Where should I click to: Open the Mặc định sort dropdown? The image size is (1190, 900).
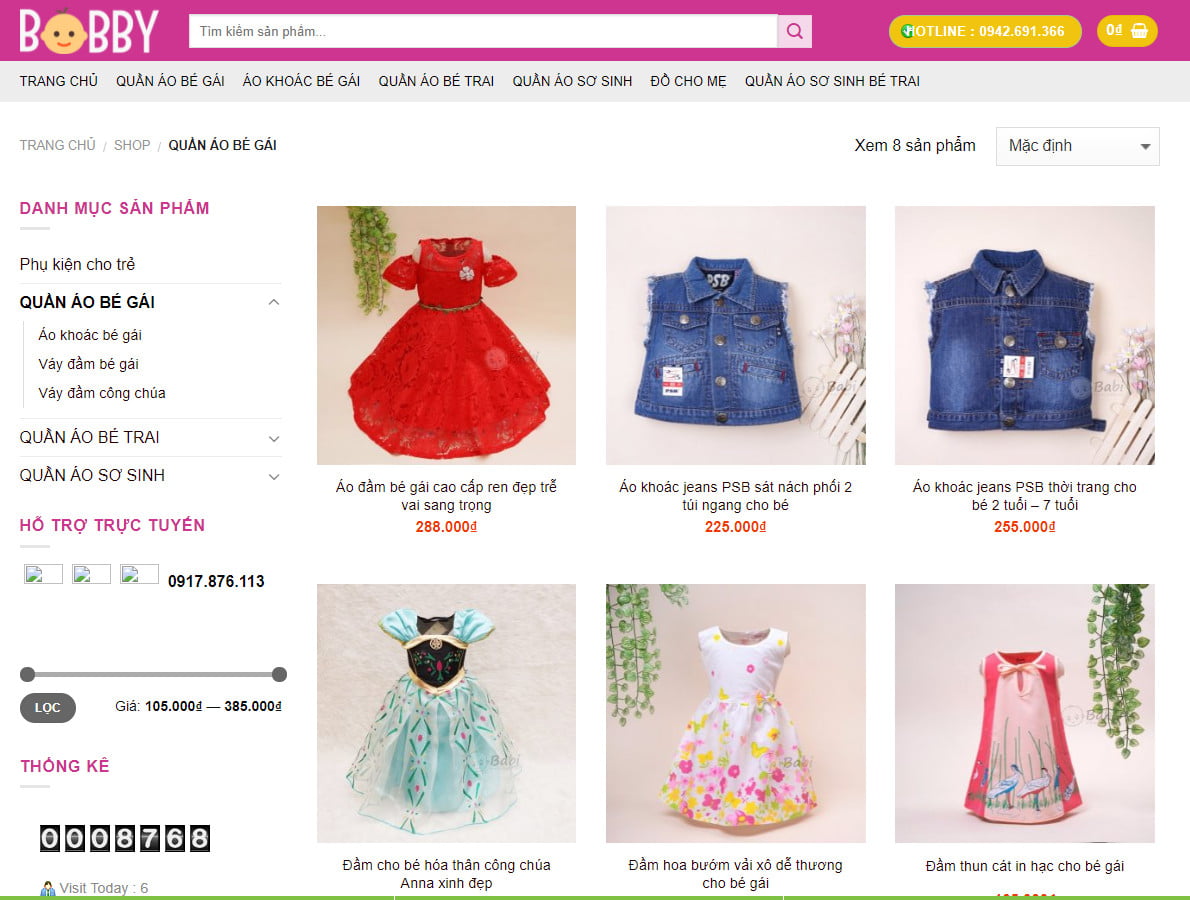click(1077, 146)
